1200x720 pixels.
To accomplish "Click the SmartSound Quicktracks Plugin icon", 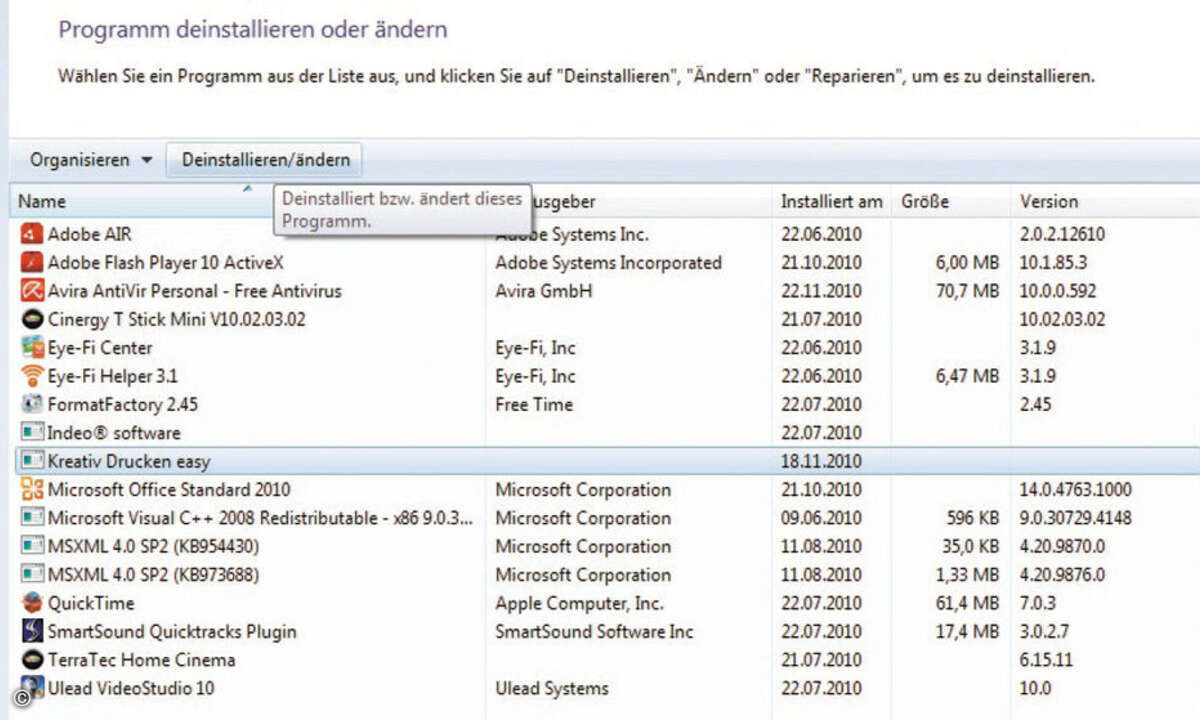I will (x=31, y=631).
